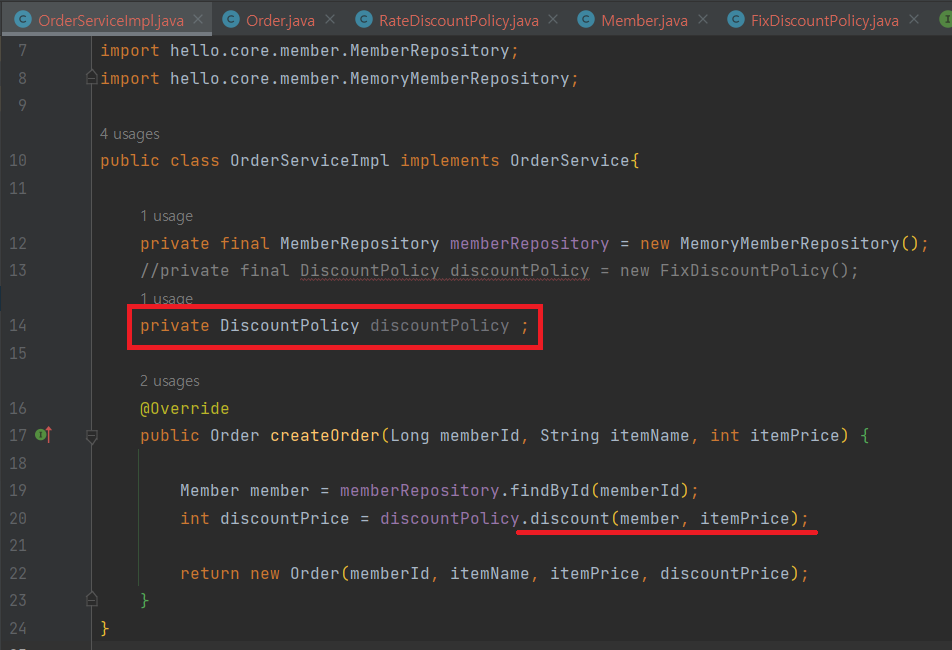Click the OrderServiceImpl class name
This screenshot has width=952, height=650.
coord(310,161)
